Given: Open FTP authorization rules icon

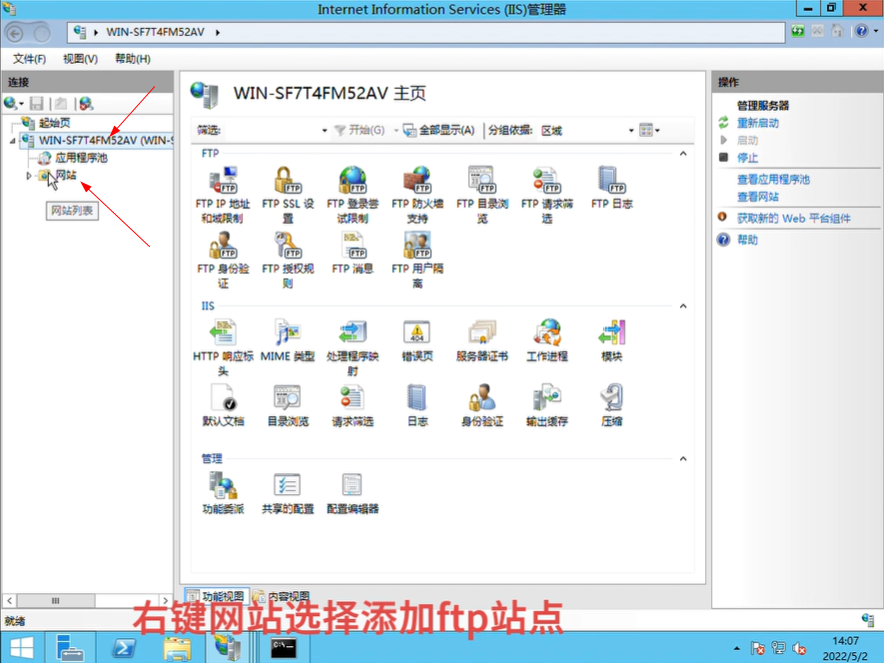Looking at the screenshot, I should pyautogui.click(x=288, y=259).
